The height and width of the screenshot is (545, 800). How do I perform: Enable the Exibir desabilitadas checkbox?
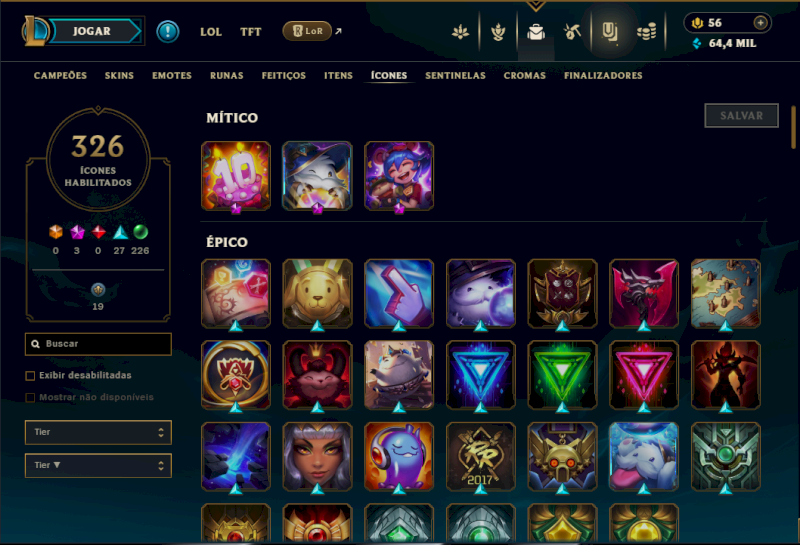30,376
